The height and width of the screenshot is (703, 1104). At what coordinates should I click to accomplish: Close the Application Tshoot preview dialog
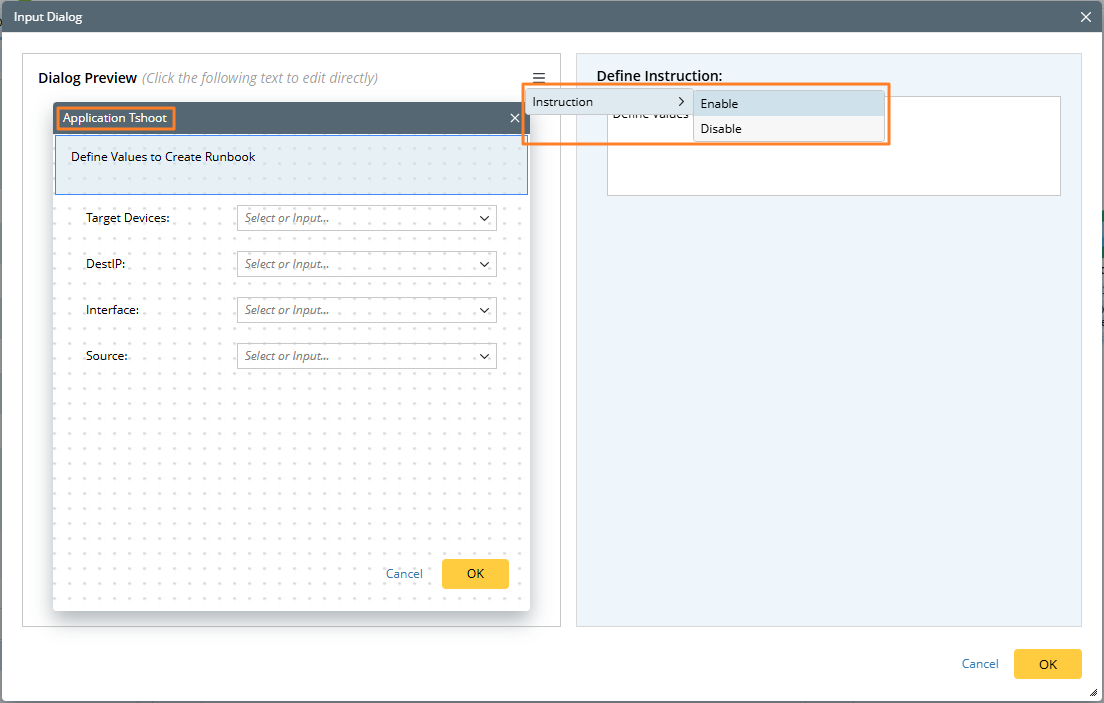click(x=515, y=118)
